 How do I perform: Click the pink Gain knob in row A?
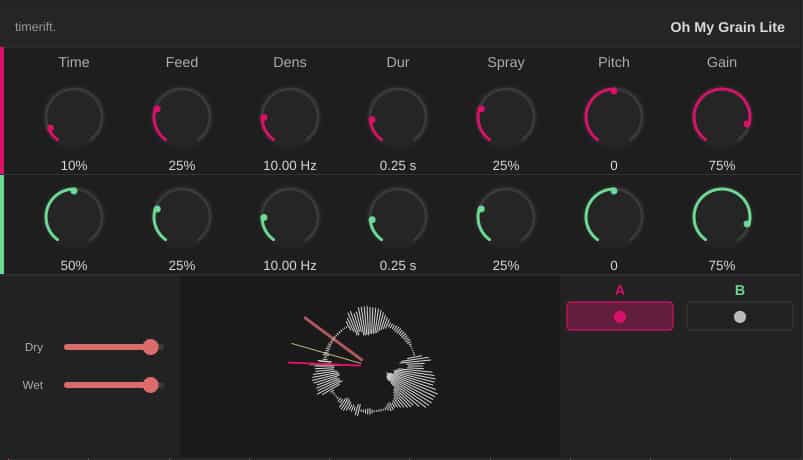[x=722, y=117]
